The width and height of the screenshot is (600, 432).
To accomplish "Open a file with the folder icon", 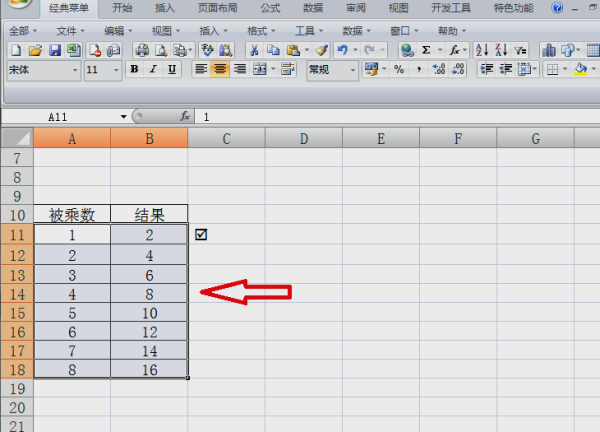I will point(35,50).
